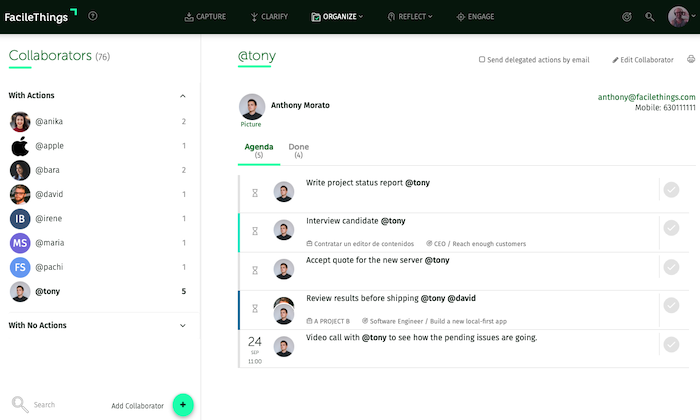The width and height of the screenshot is (700, 420).
Task: Enable Send delegated actions by email
Action: [x=482, y=59]
